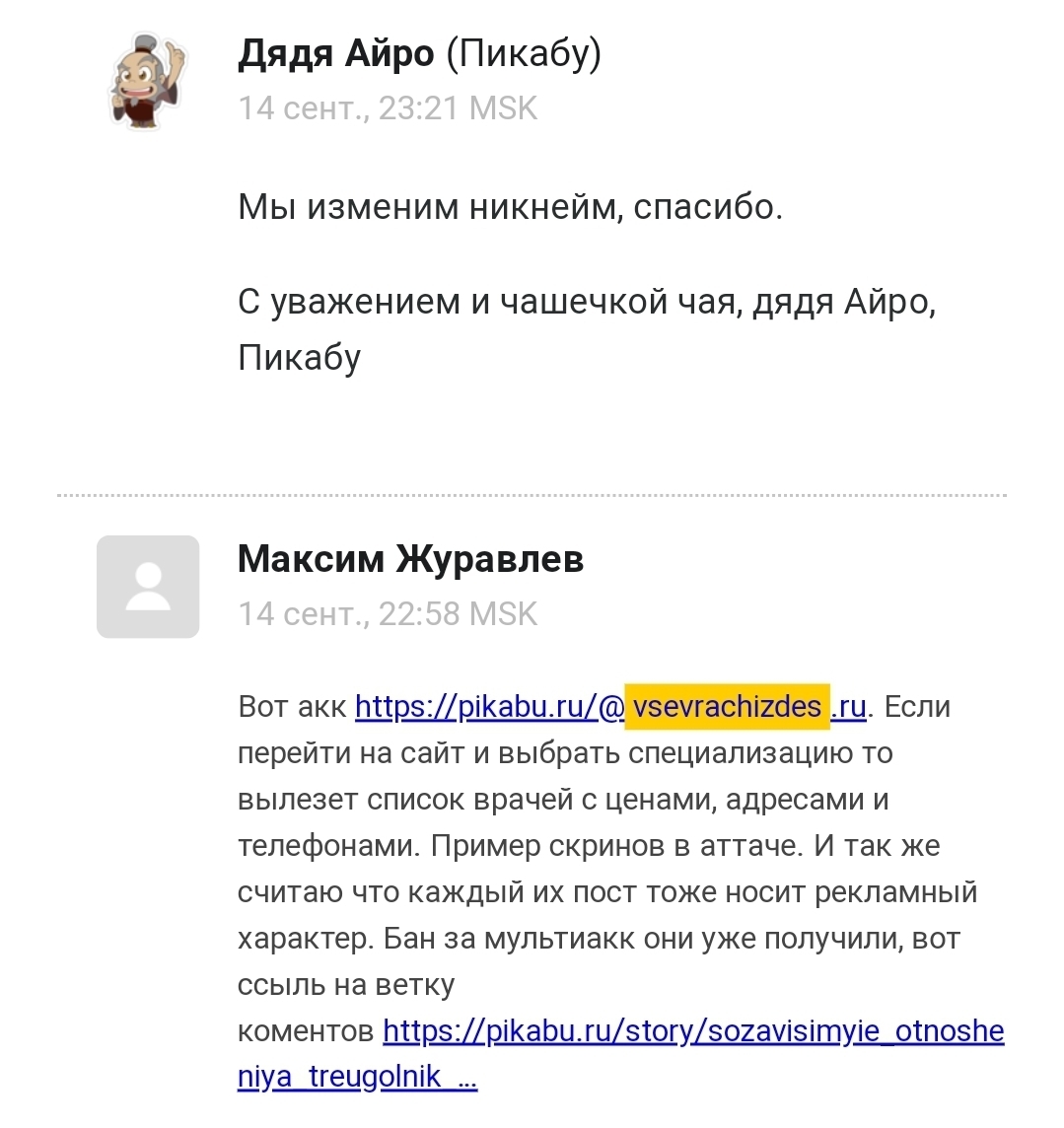Open Максим Журавлев's gray placeholder avatar
The height and width of the screenshot is (1128, 1064).
click(148, 587)
